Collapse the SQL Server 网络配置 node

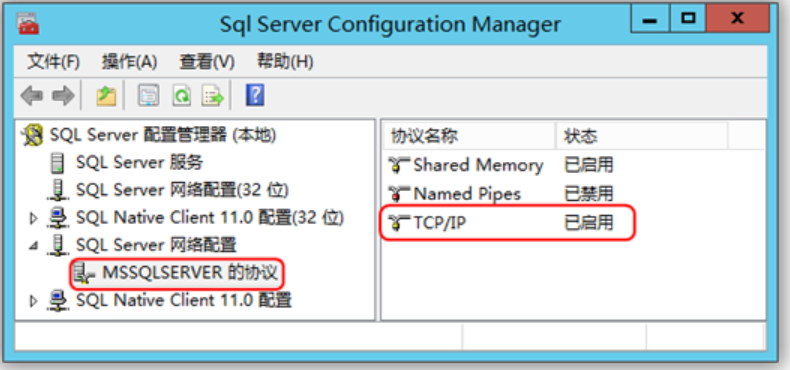point(33,246)
